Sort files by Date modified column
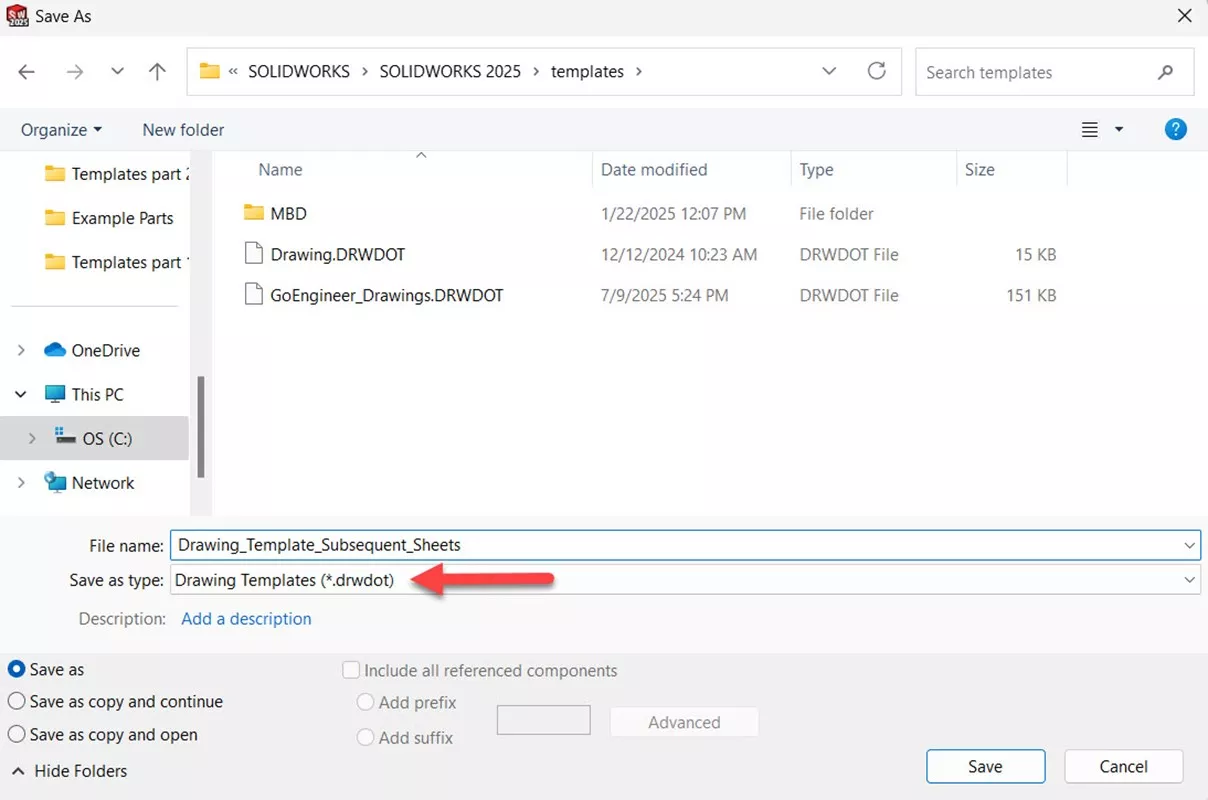 click(x=654, y=170)
